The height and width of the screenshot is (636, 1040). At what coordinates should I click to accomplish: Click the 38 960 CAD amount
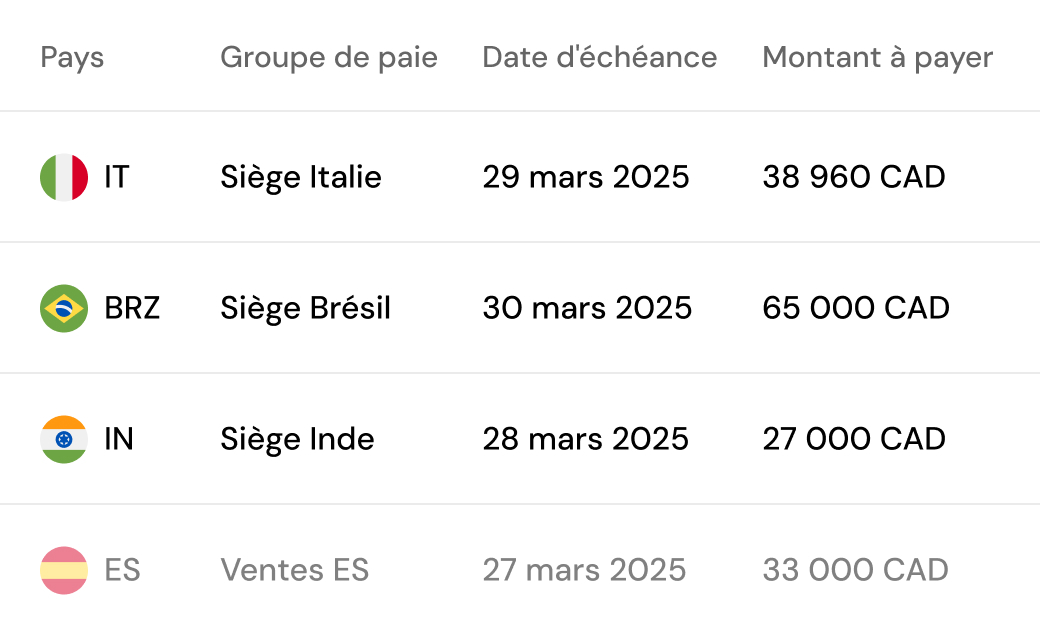click(854, 177)
